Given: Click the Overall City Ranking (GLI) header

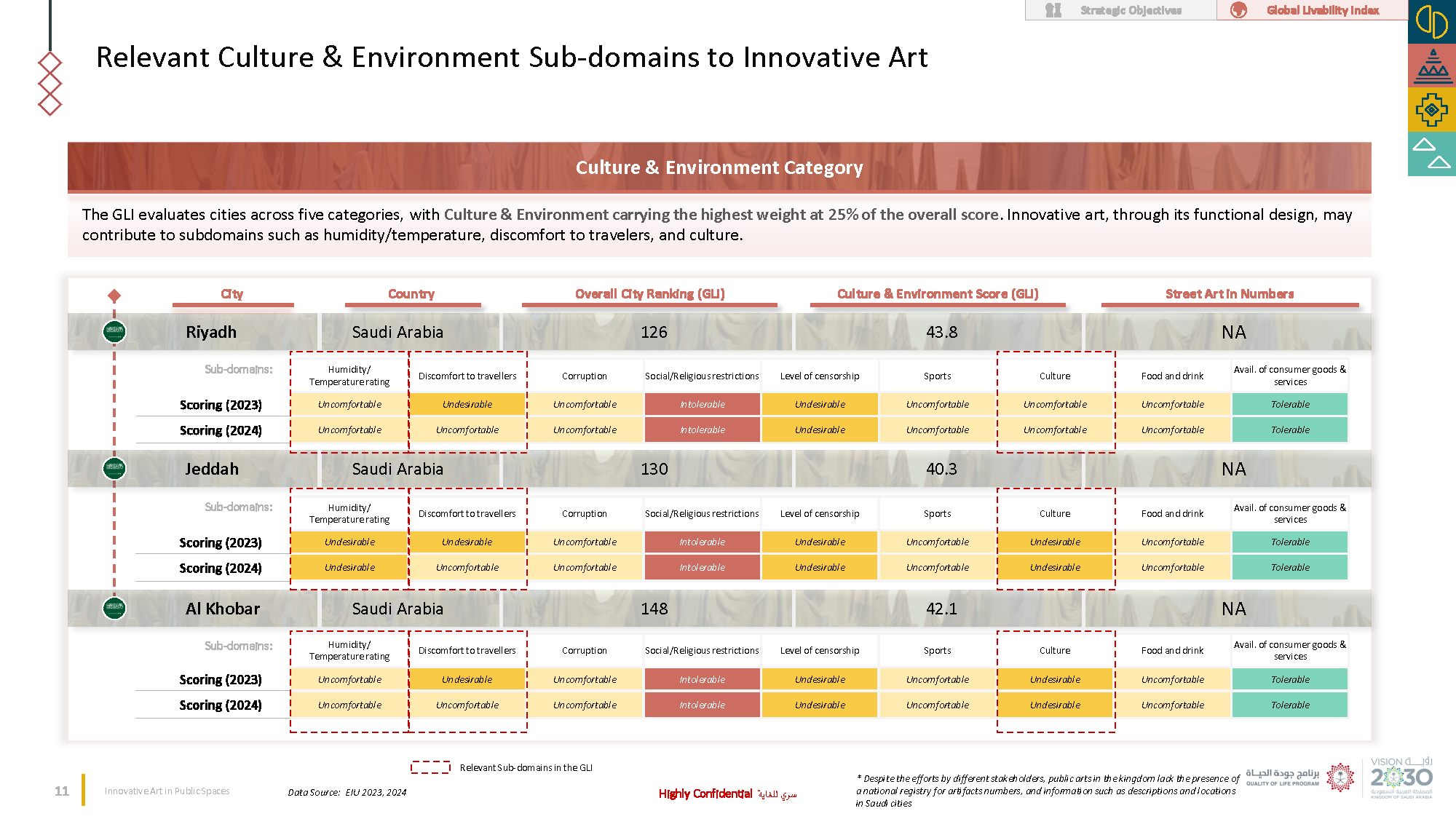Looking at the screenshot, I should tap(650, 294).
